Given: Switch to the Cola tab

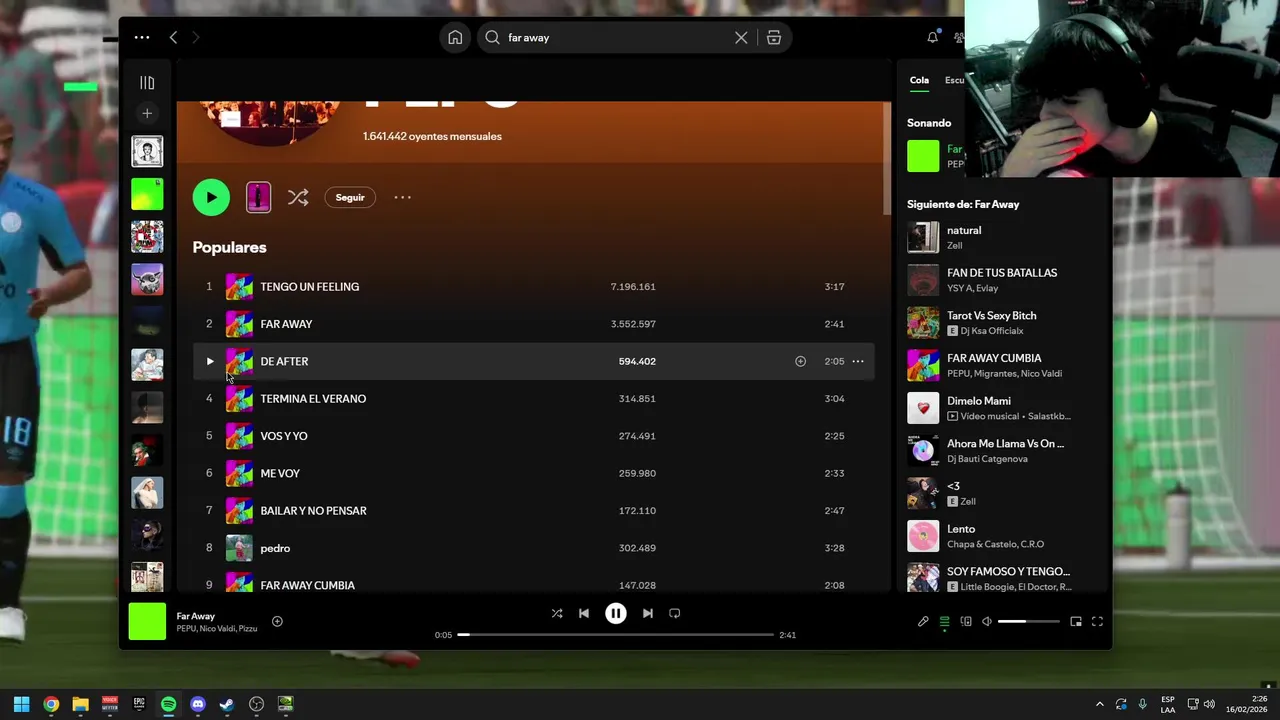Looking at the screenshot, I should tap(919, 80).
